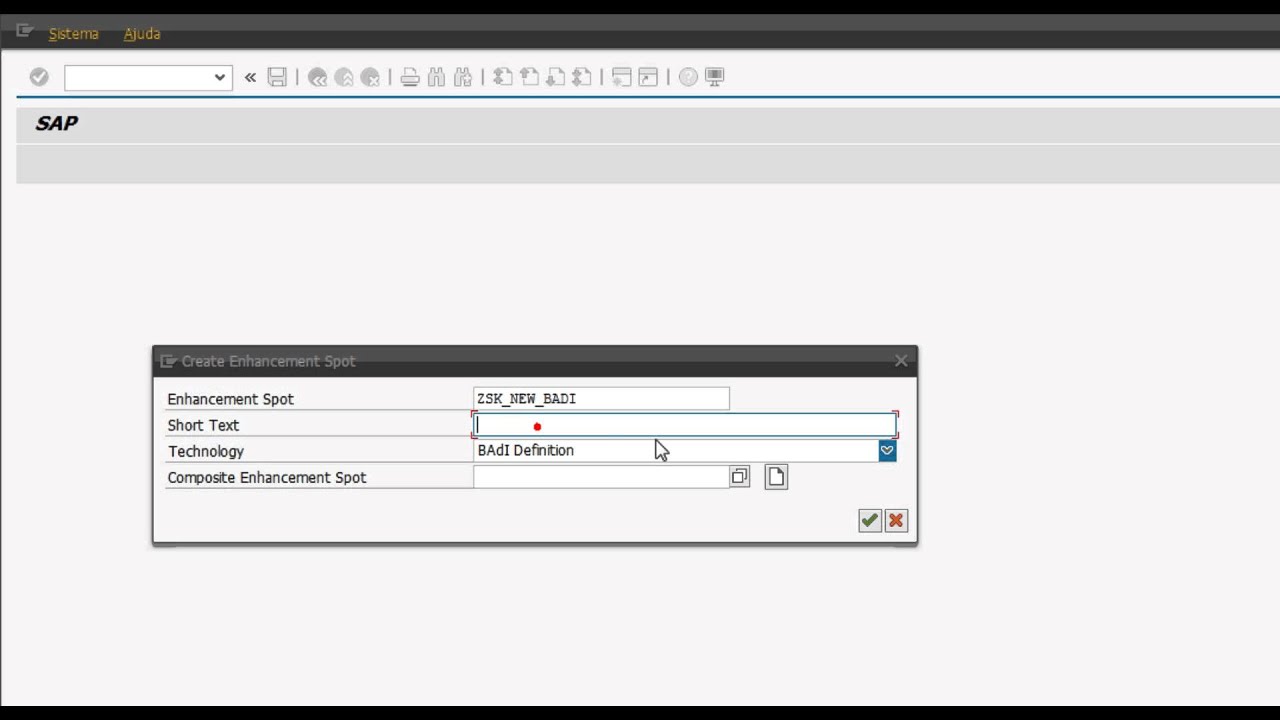Viewport: 1280px width, 720px height.
Task: Open the transaction command field dropdown
Action: (220, 77)
